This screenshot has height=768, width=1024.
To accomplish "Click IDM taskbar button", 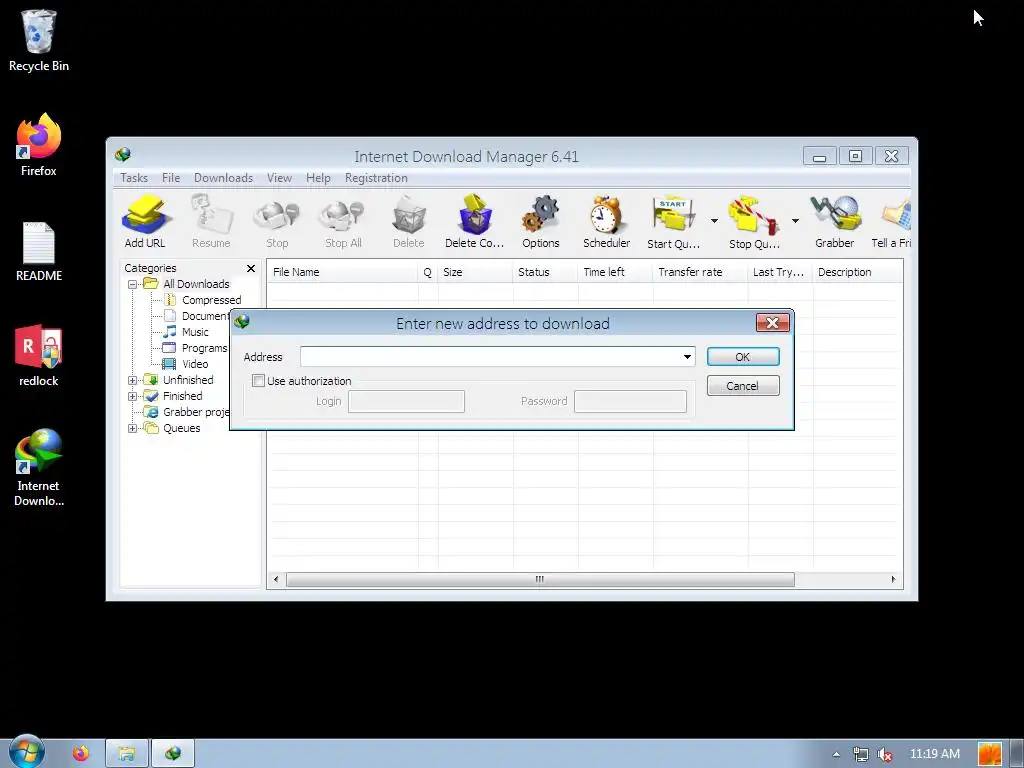I will [x=173, y=754].
